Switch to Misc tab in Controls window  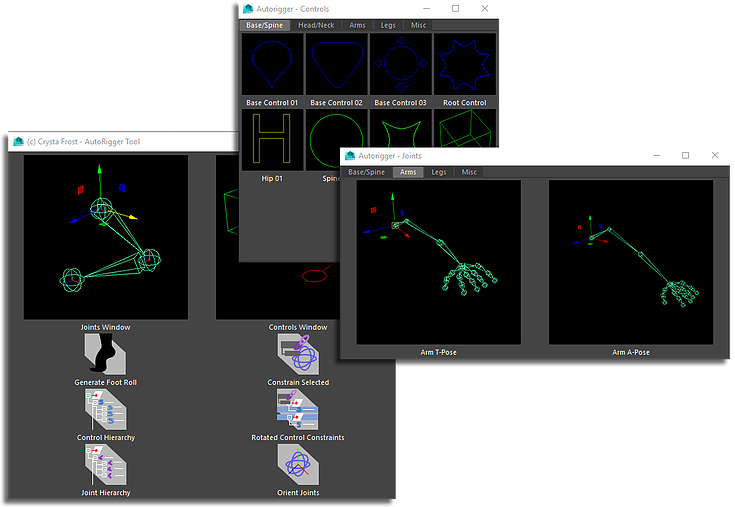coord(419,25)
